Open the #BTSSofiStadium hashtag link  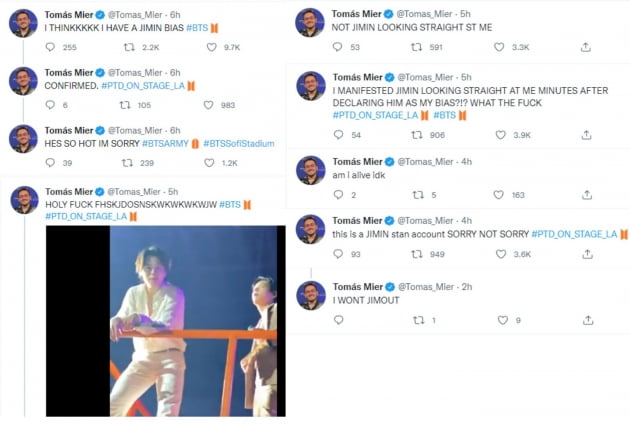point(239,143)
